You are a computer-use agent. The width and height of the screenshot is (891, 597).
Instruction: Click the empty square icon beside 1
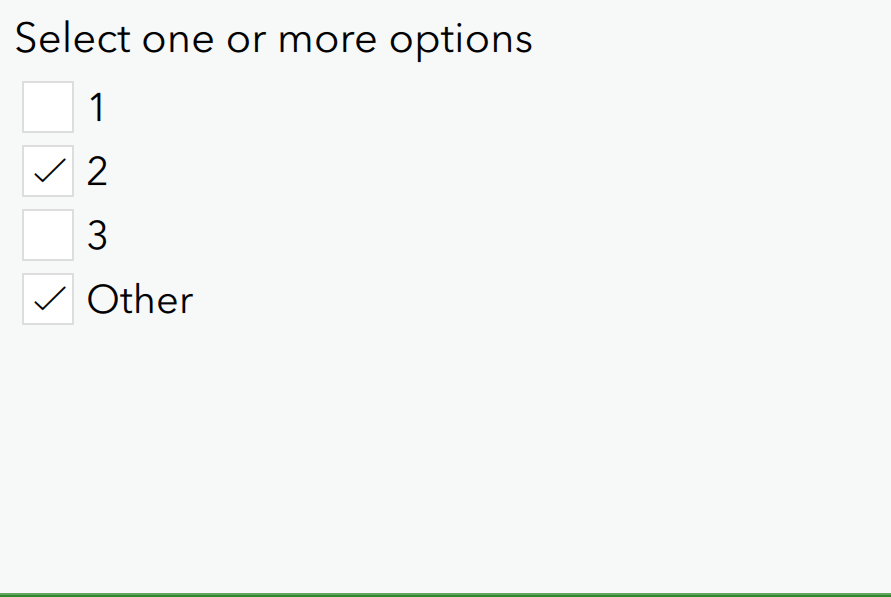coord(48,107)
